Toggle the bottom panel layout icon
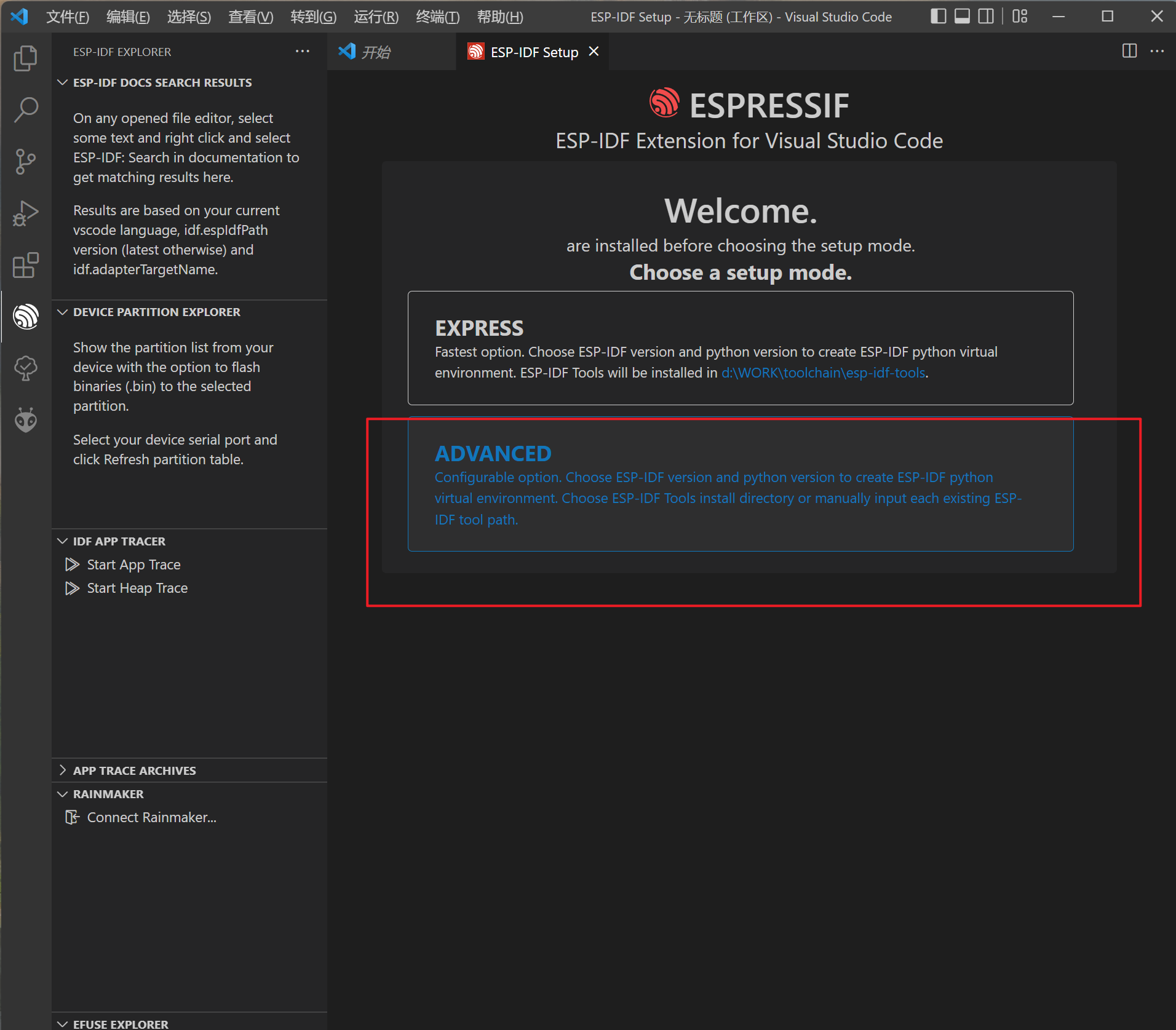1176x1030 pixels. [x=962, y=17]
